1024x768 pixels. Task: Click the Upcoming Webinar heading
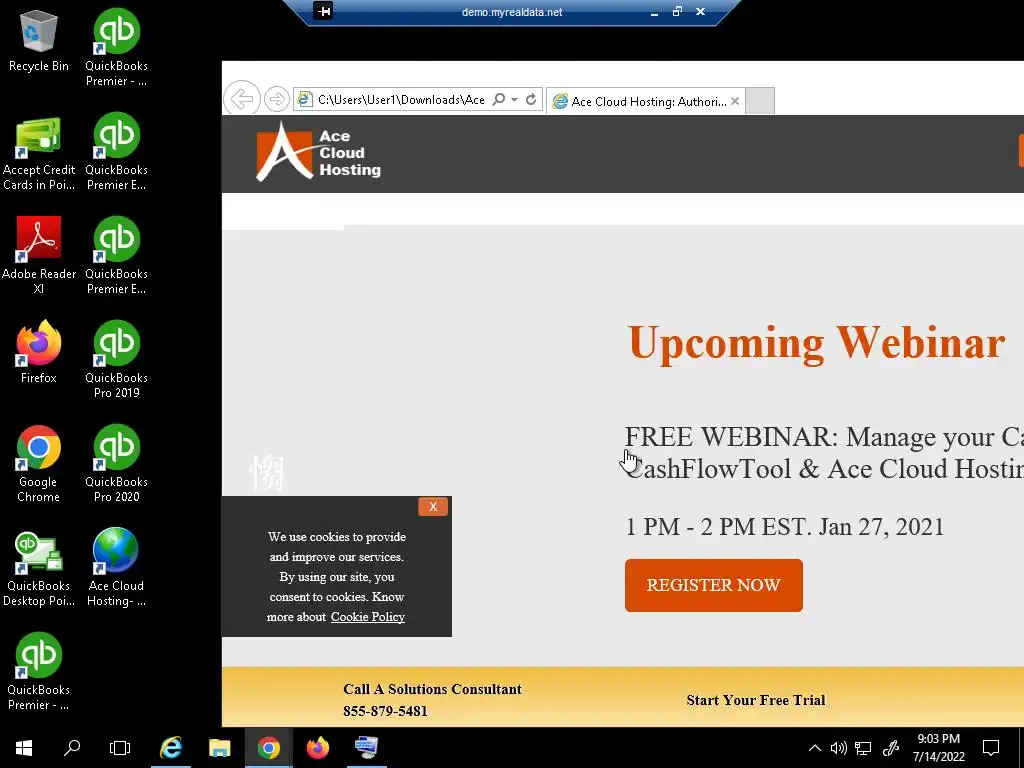[816, 343]
